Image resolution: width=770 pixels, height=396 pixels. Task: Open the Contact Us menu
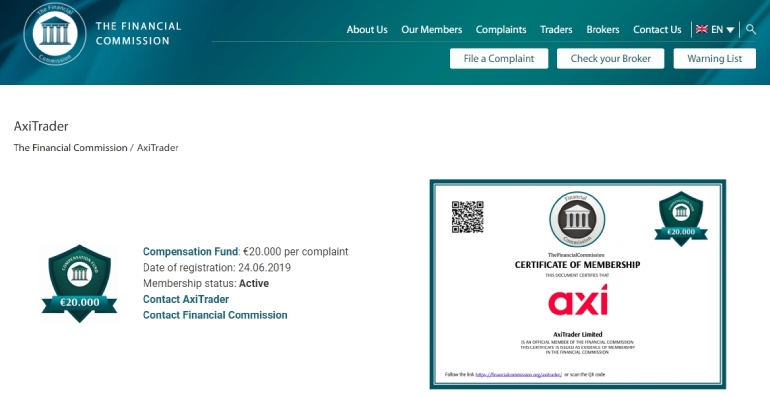tap(657, 29)
